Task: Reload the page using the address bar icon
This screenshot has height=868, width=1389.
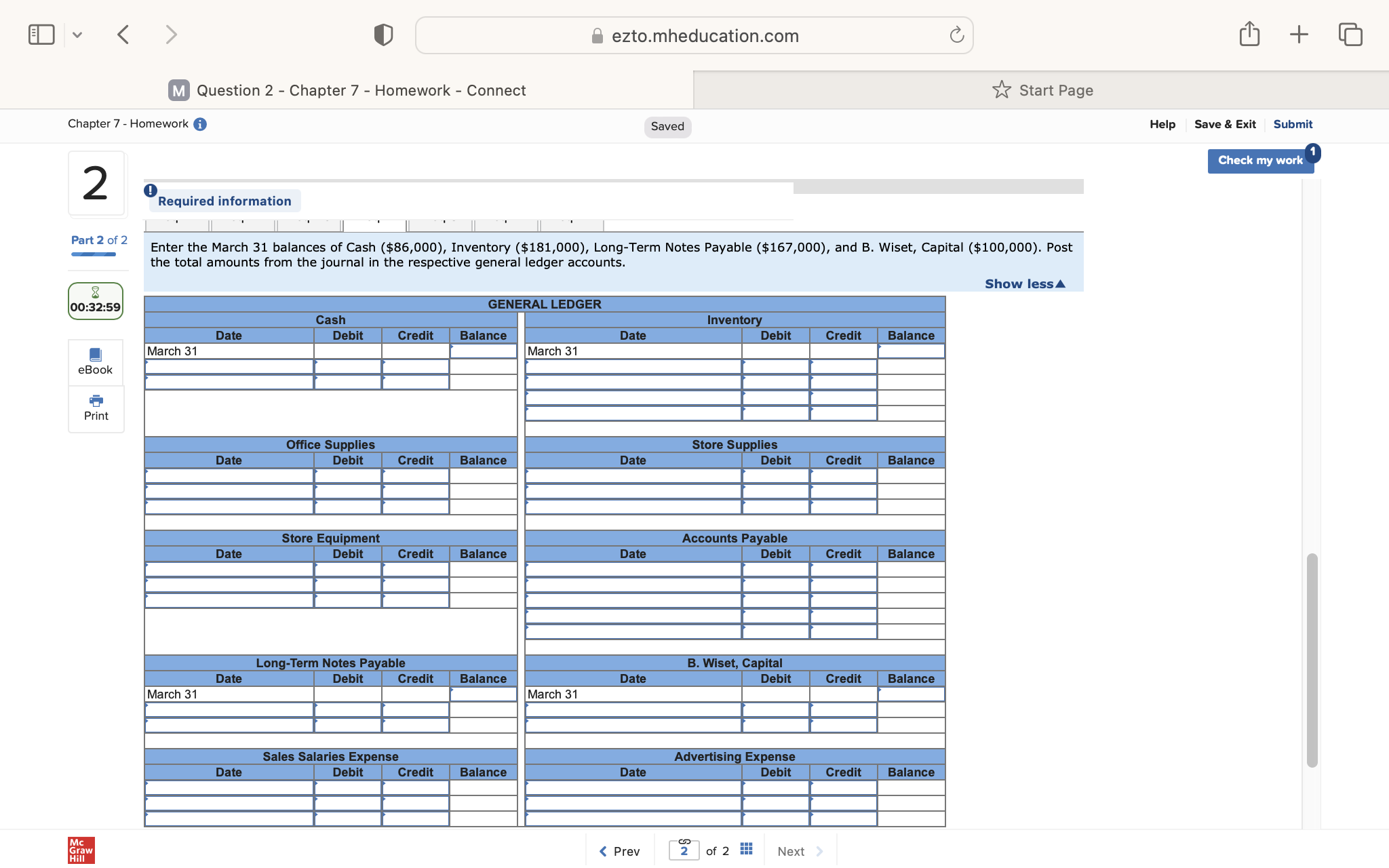Action: [956, 35]
